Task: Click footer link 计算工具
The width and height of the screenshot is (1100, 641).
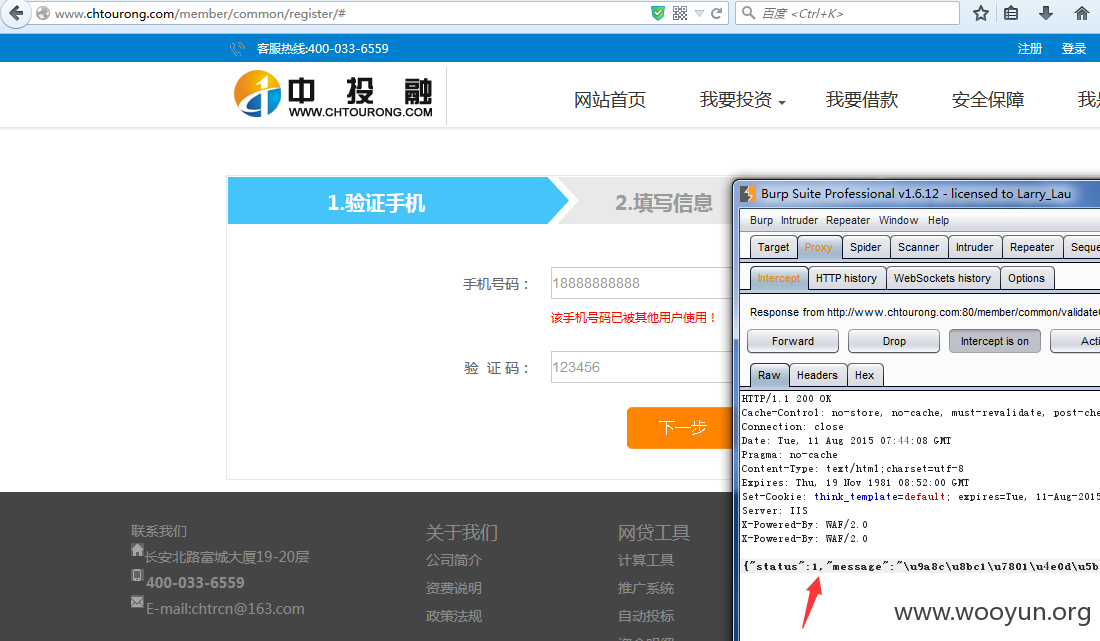Action: [646, 560]
